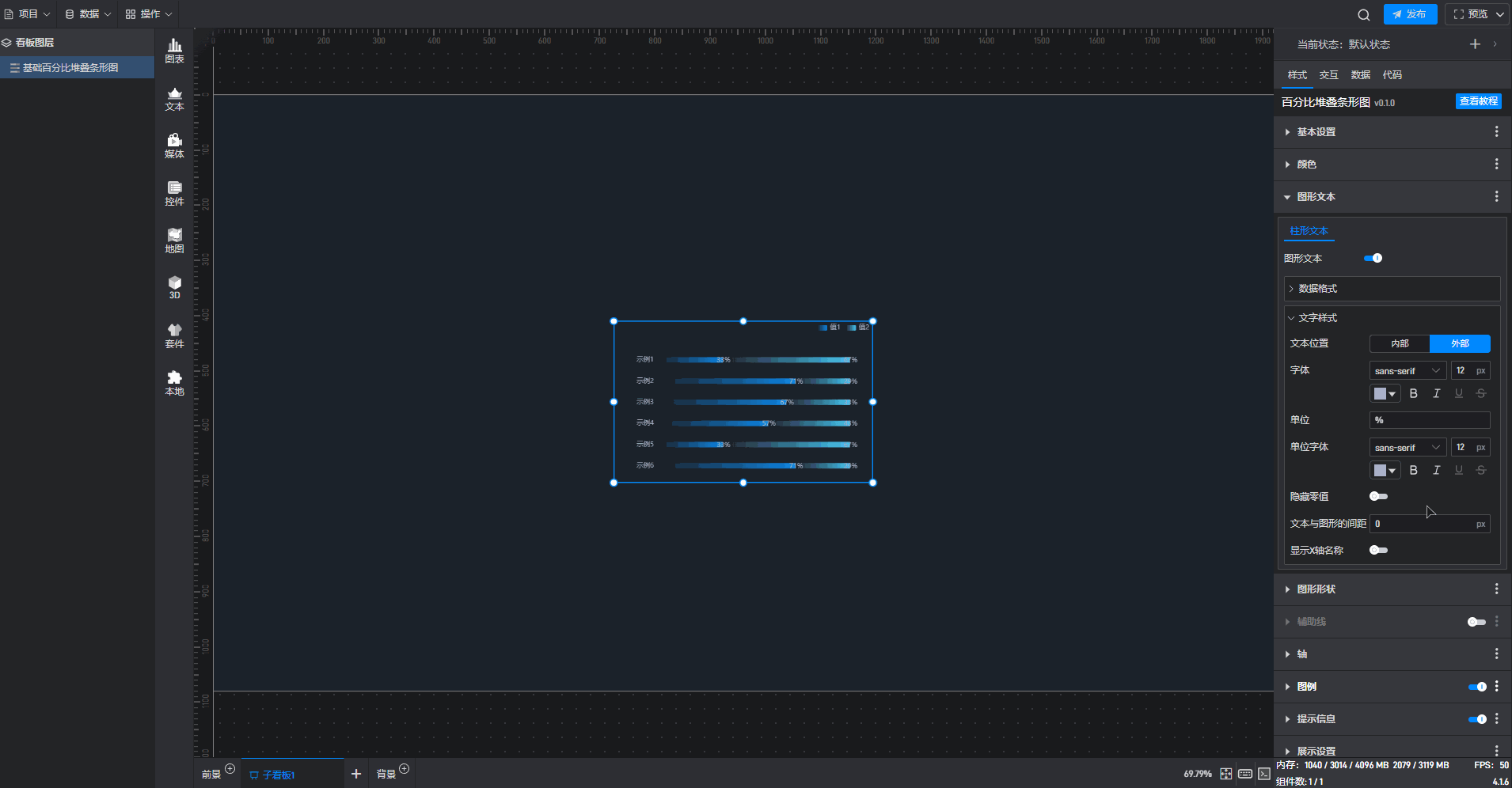Enable the 隐藏零值 toggle
The width and height of the screenshot is (1512, 788).
click(1378, 496)
